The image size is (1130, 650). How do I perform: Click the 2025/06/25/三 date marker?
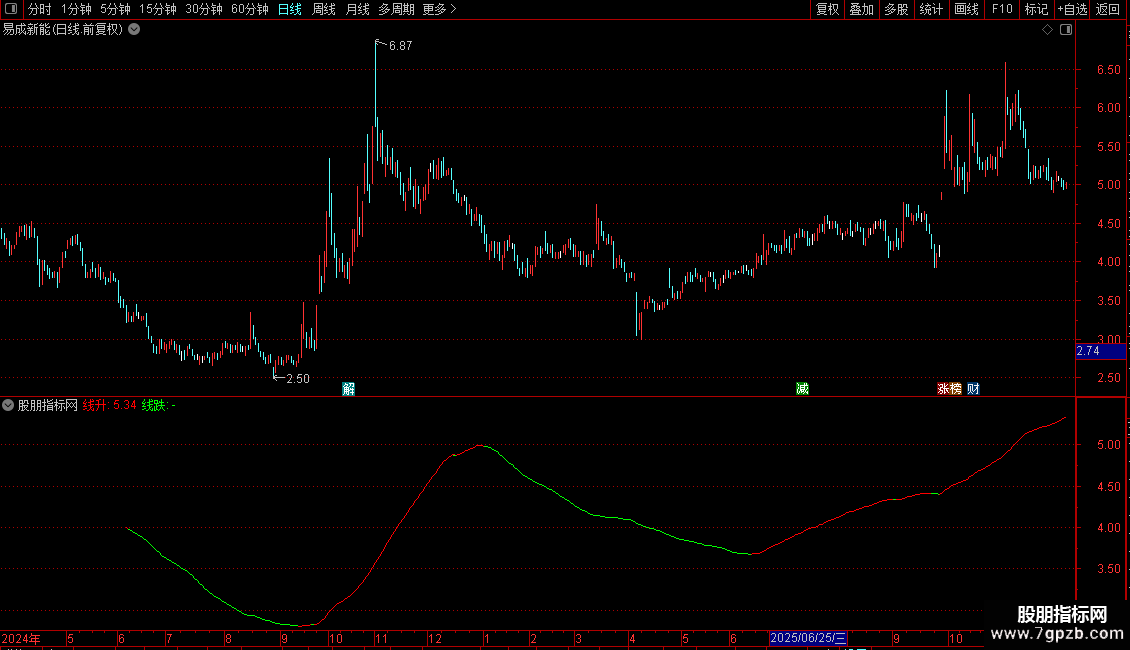808,638
